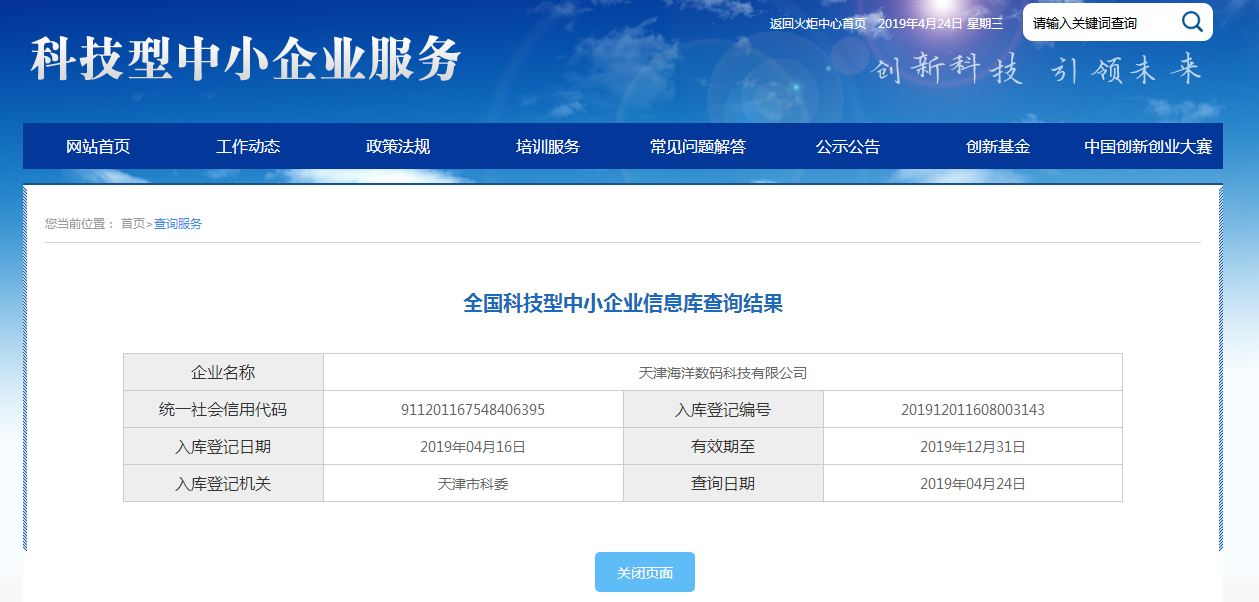Click credit code 911201167548406395
1259x602 pixels.
pos(473,410)
